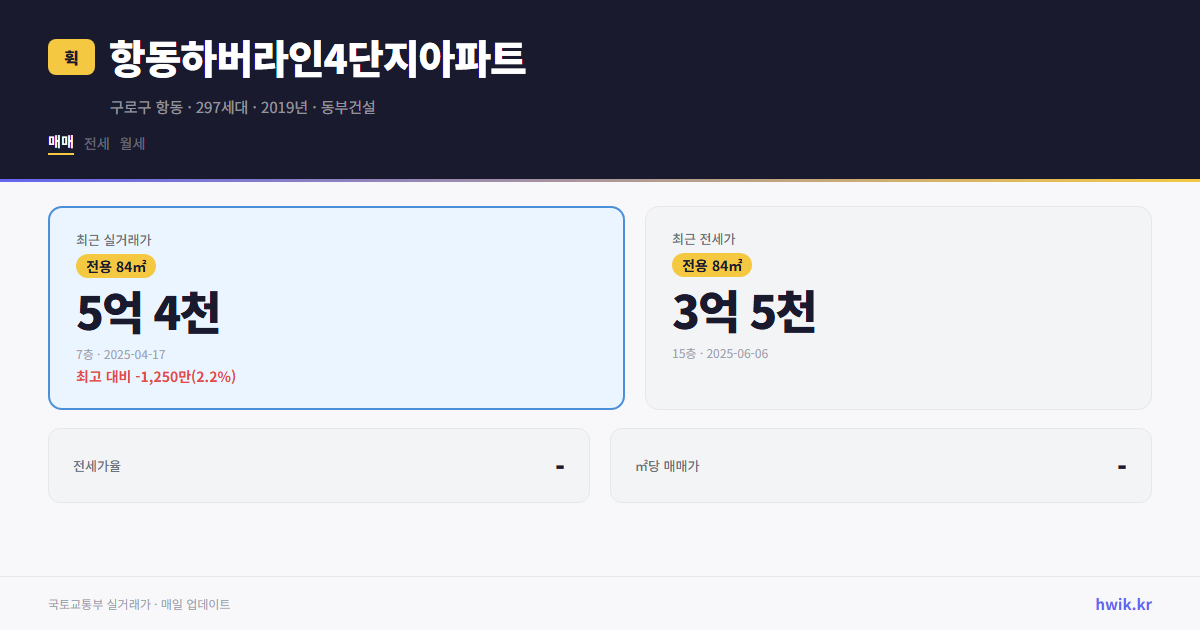Select the 전용 84㎡ badge on sale price card
Screen dimensions: 1200x630
[113, 266]
